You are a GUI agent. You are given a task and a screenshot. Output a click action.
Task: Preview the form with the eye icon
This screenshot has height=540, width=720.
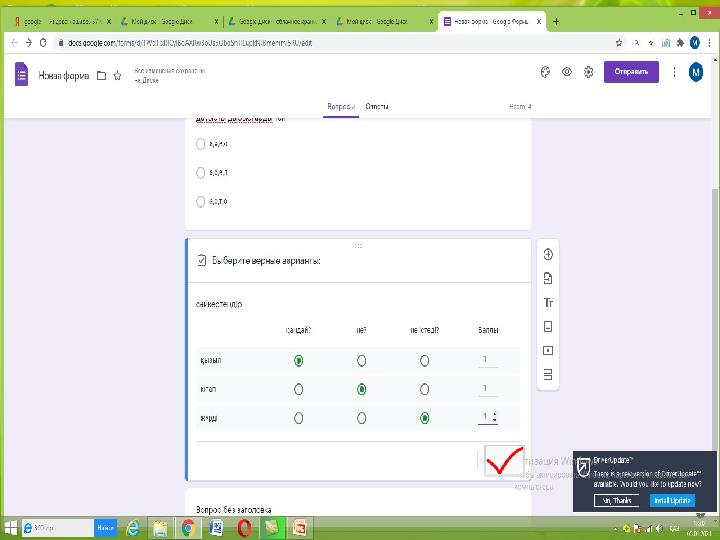(x=567, y=72)
